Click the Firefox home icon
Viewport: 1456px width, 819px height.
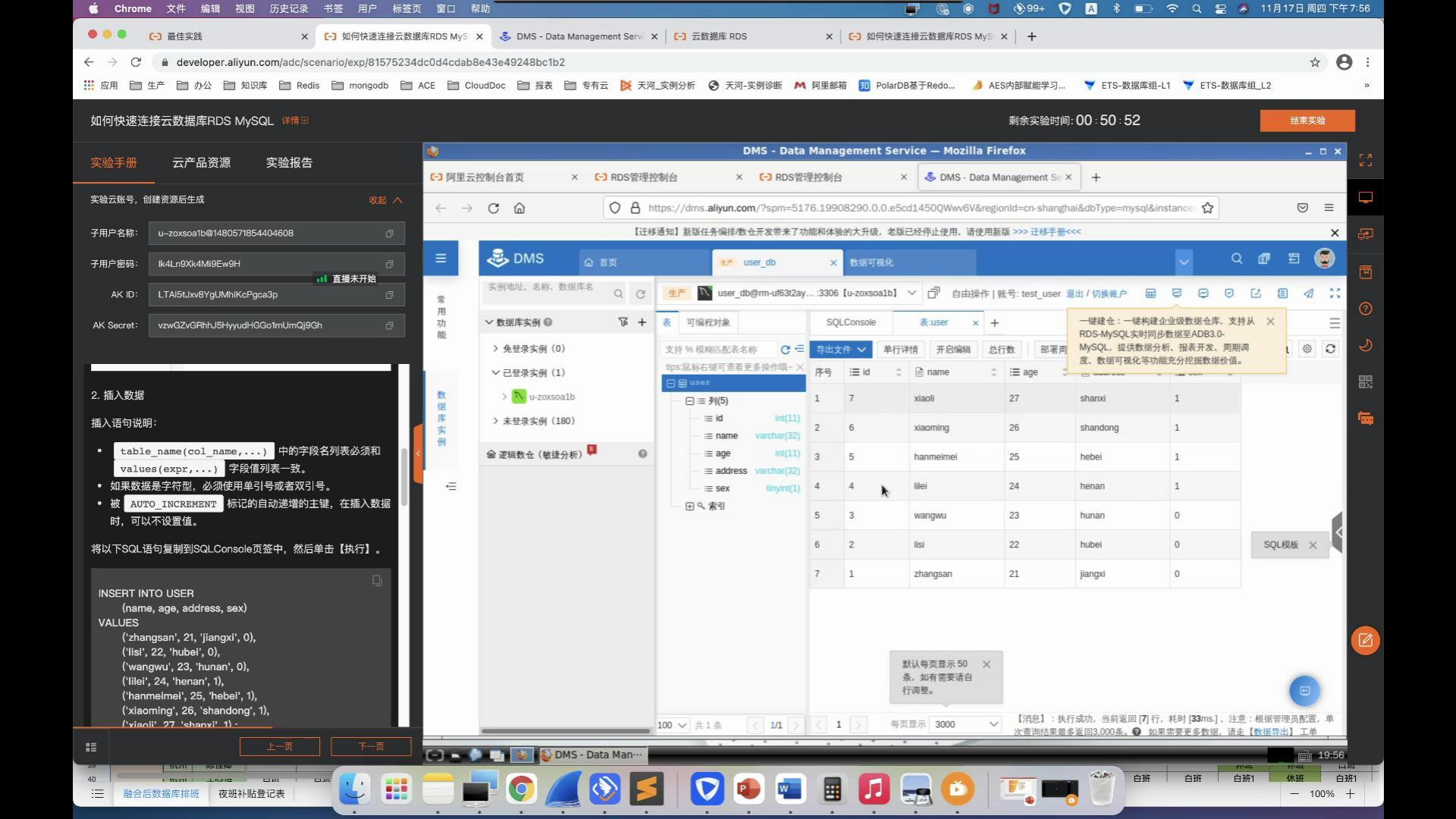tap(519, 208)
